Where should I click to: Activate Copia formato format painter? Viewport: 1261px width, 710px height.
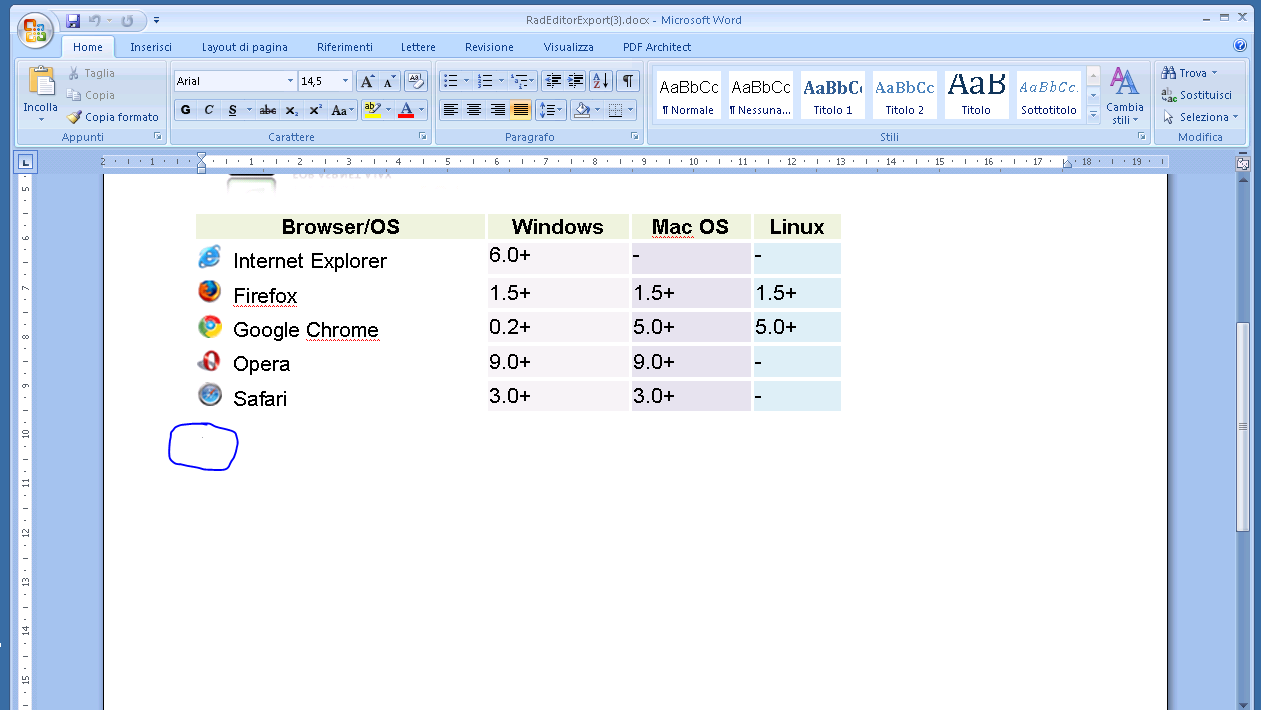[x=113, y=117]
